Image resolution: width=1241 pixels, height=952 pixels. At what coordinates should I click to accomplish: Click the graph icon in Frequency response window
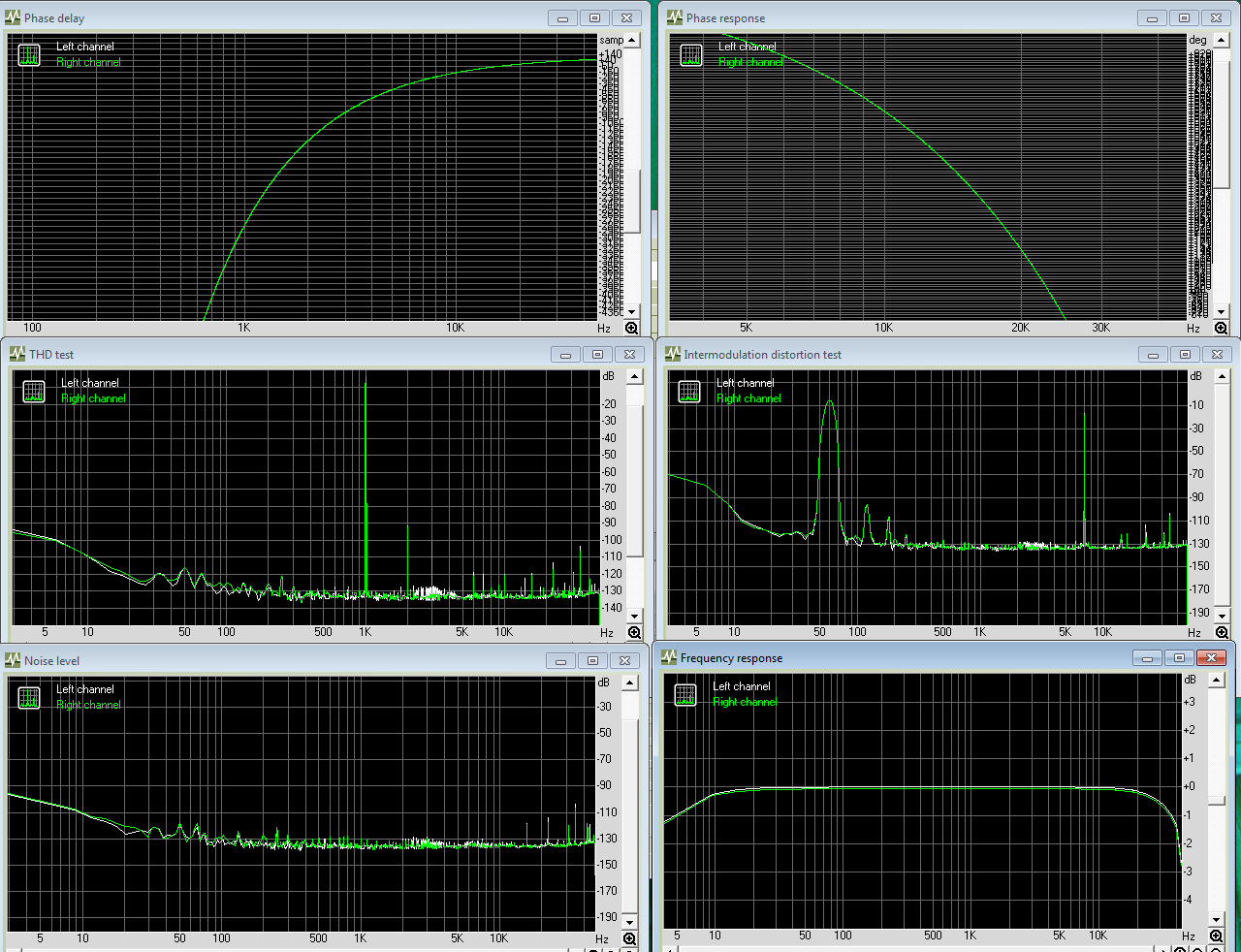[685, 695]
